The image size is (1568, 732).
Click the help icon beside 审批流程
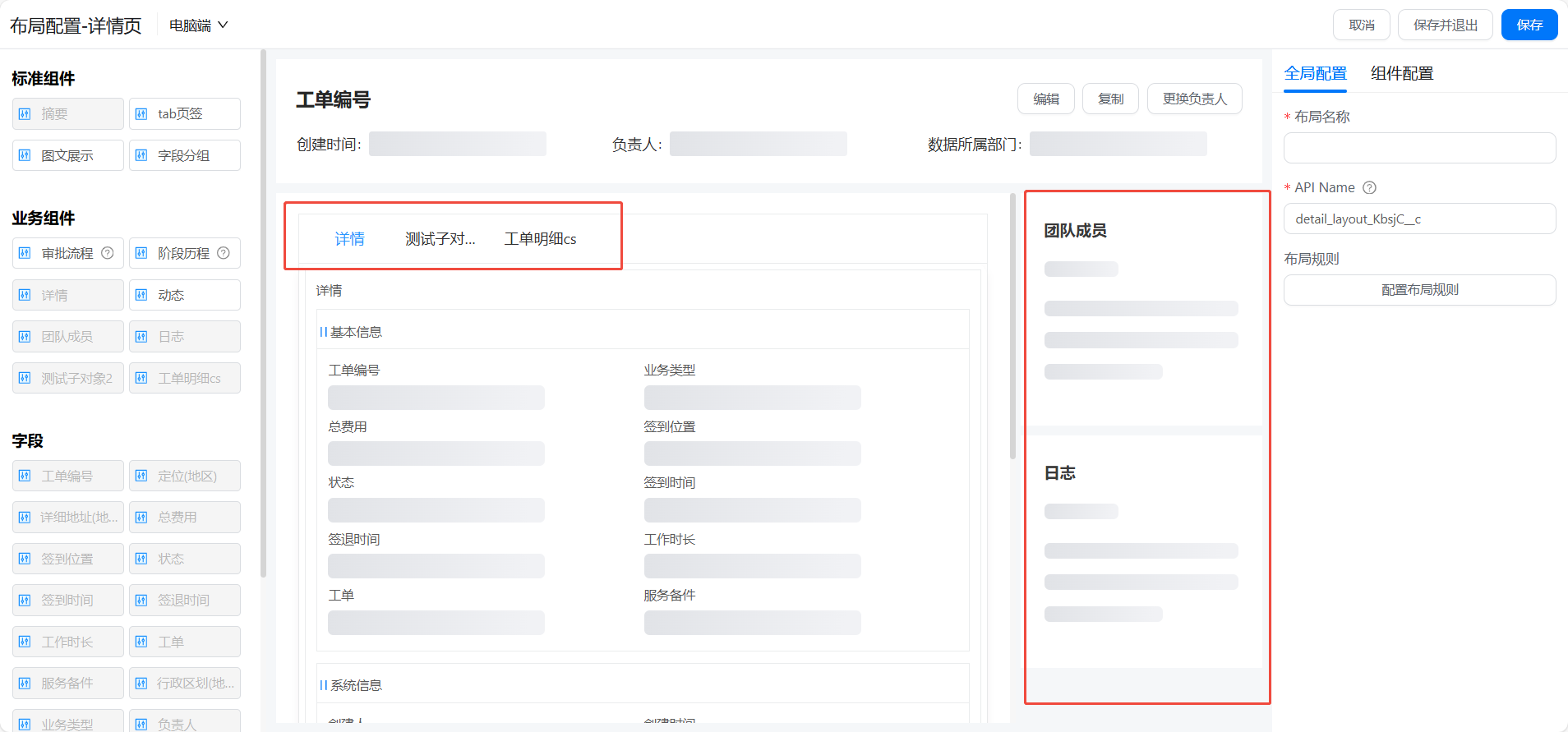(108, 253)
